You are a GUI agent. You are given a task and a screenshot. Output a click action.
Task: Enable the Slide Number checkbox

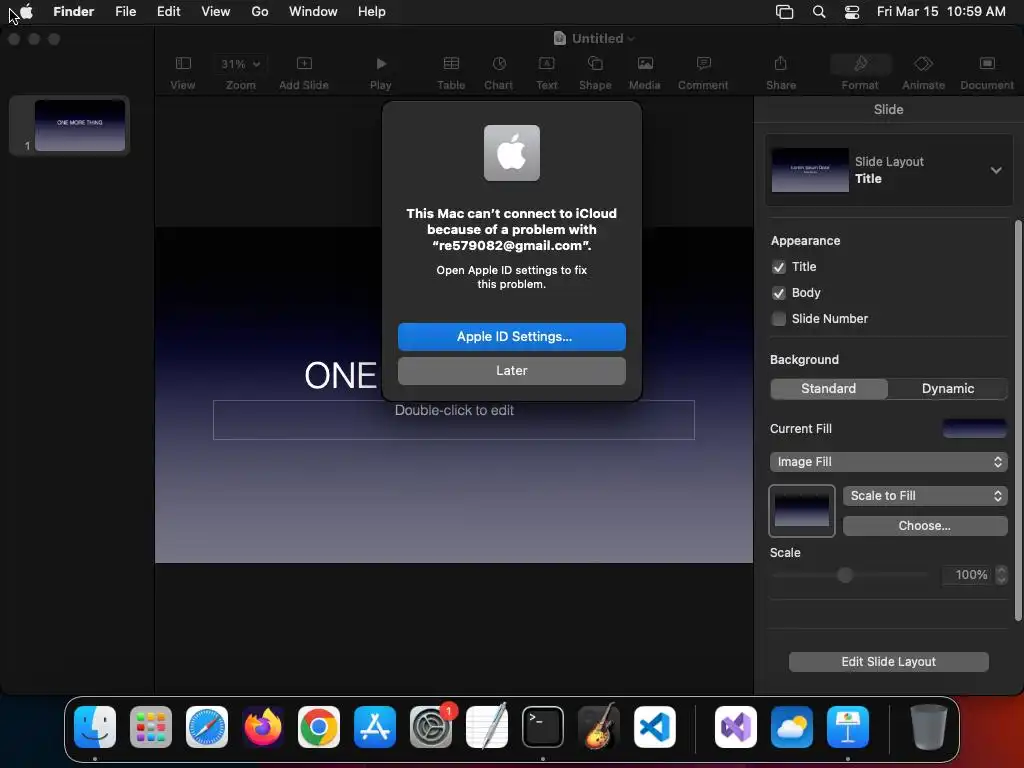coord(778,319)
